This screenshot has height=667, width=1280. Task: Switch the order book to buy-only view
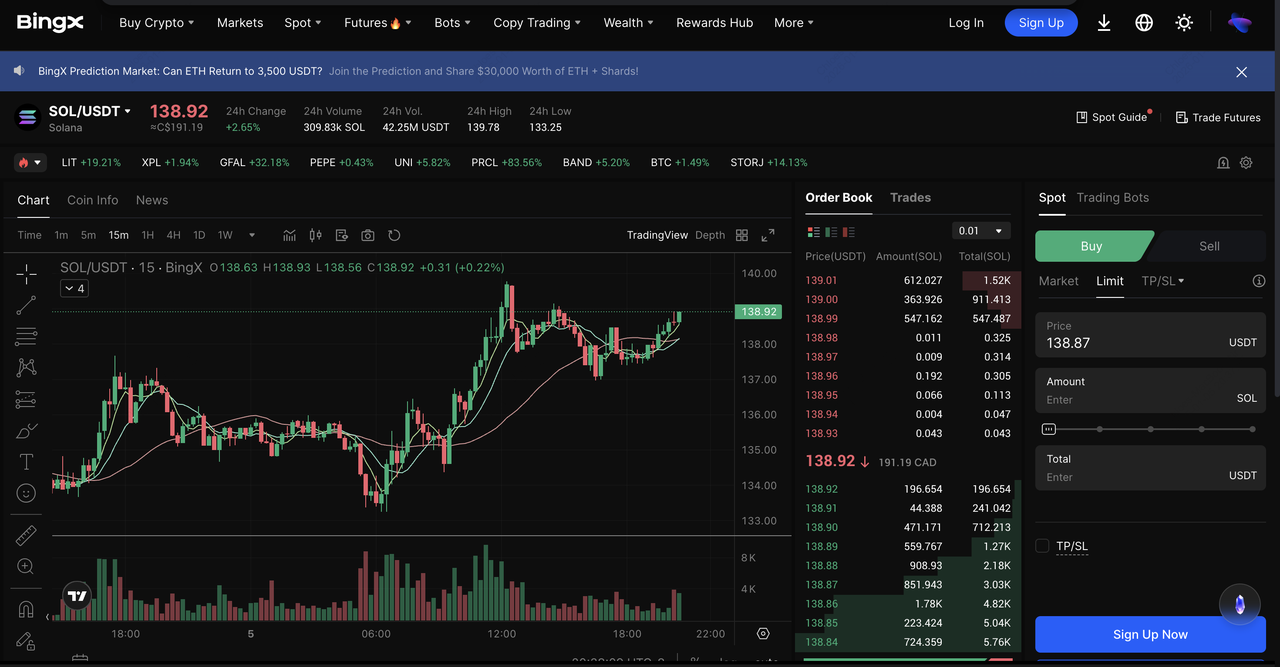(833, 231)
